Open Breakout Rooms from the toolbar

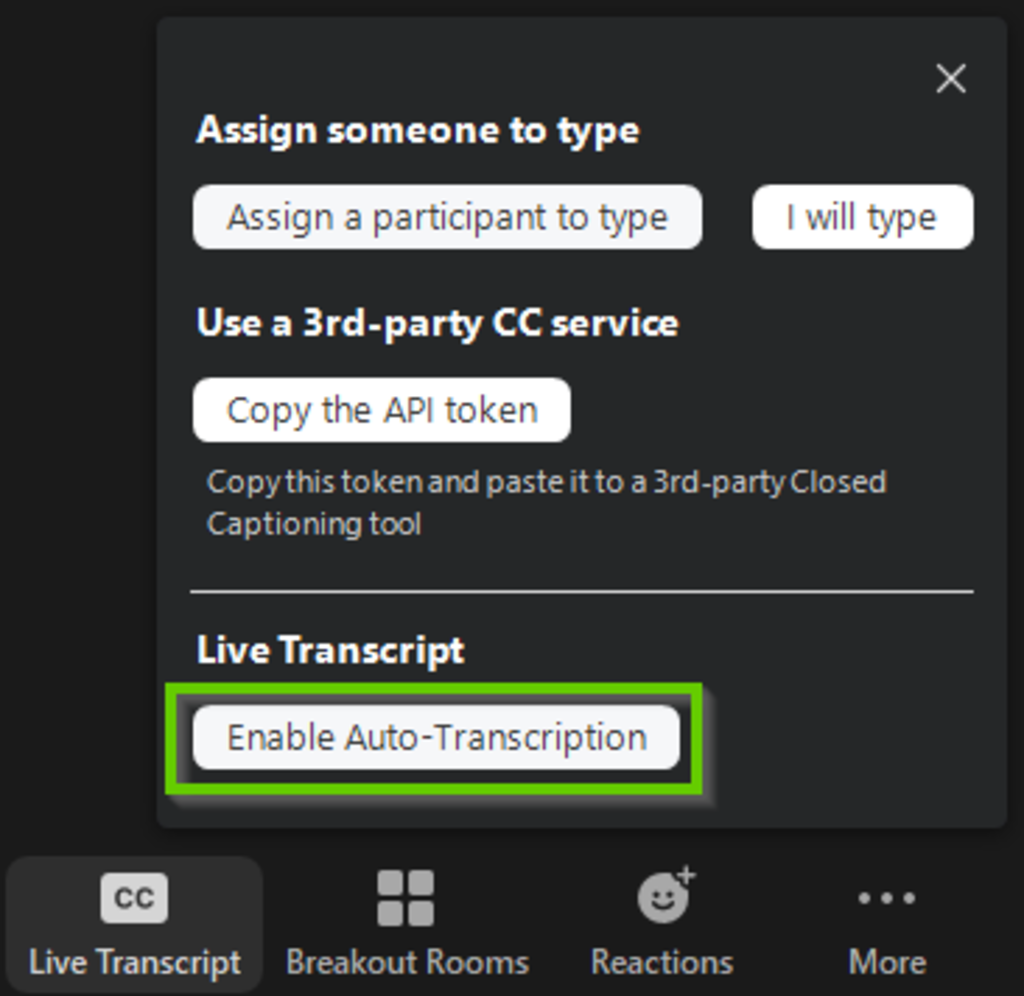click(x=407, y=922)
